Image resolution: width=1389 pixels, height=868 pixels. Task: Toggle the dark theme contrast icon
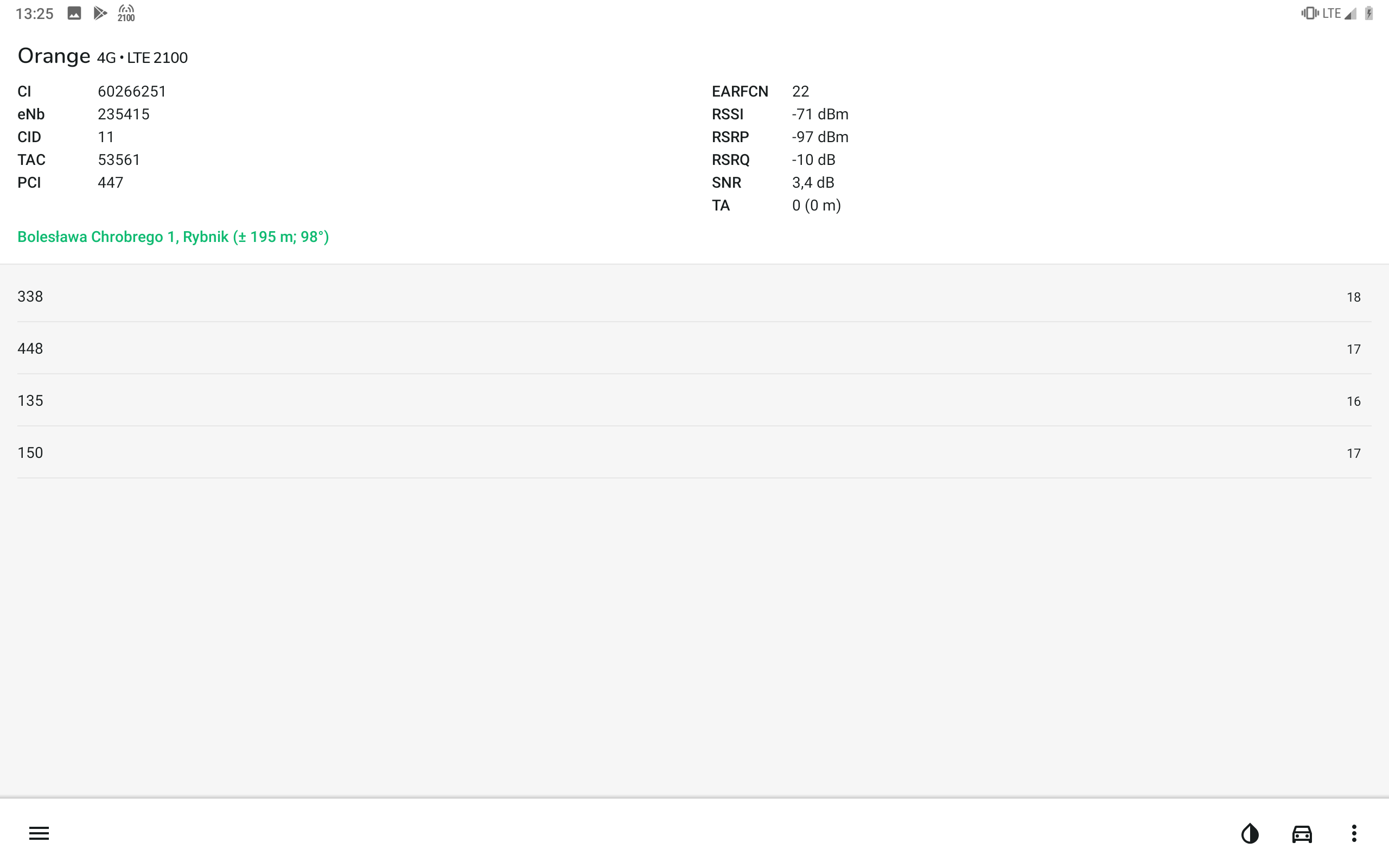coord(1250,833)
